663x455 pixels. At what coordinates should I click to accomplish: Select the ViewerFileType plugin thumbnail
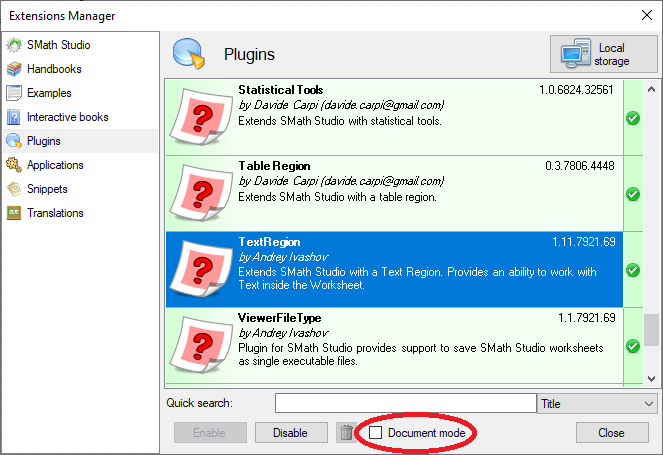click(200, 346)
